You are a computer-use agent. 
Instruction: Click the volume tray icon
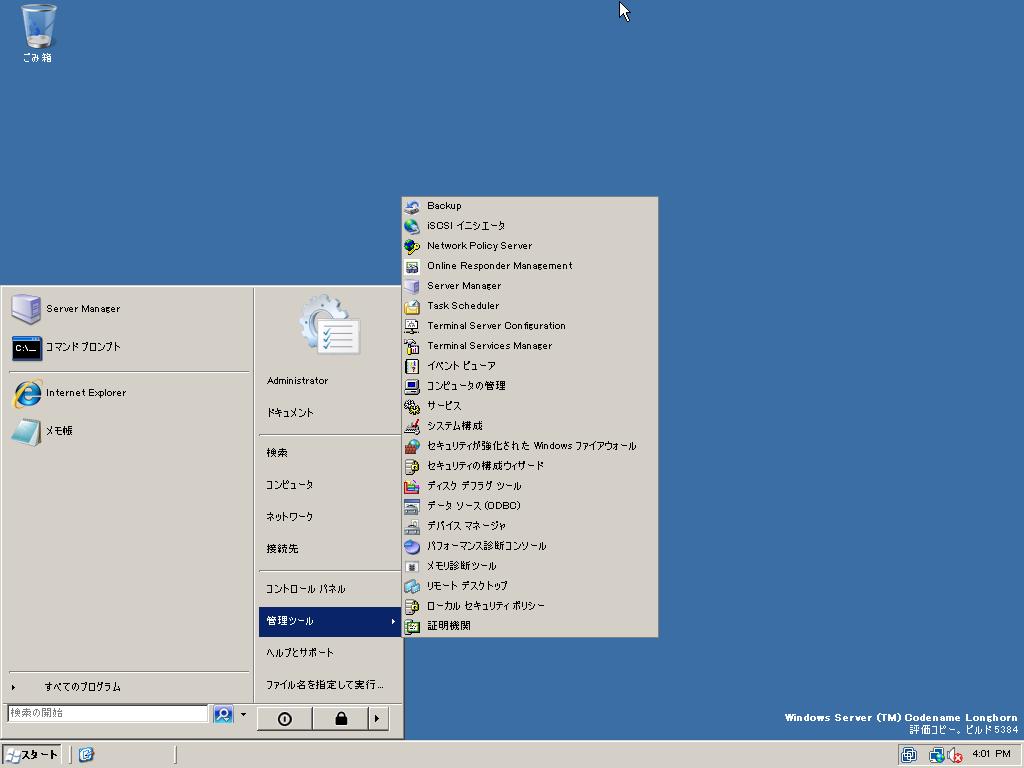(x=954, y=755)
